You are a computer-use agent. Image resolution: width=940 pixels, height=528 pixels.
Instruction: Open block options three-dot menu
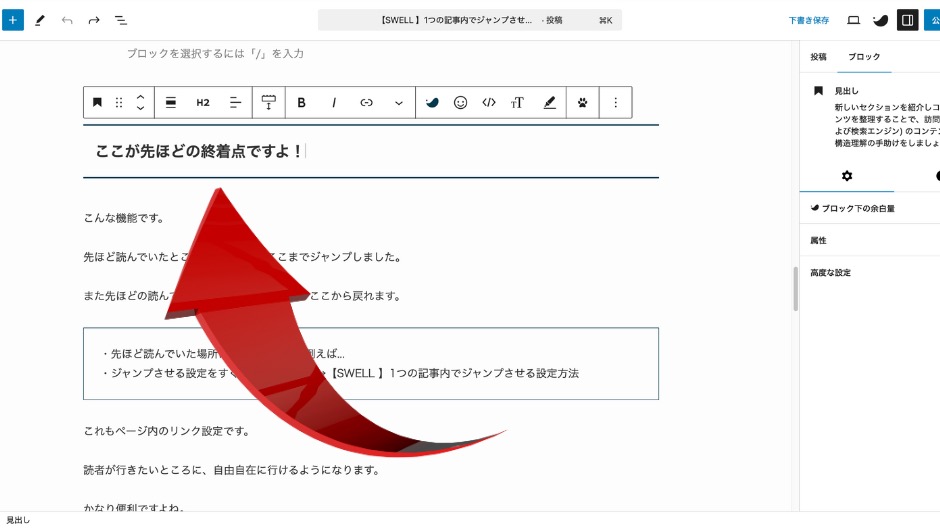click(616, 102)
